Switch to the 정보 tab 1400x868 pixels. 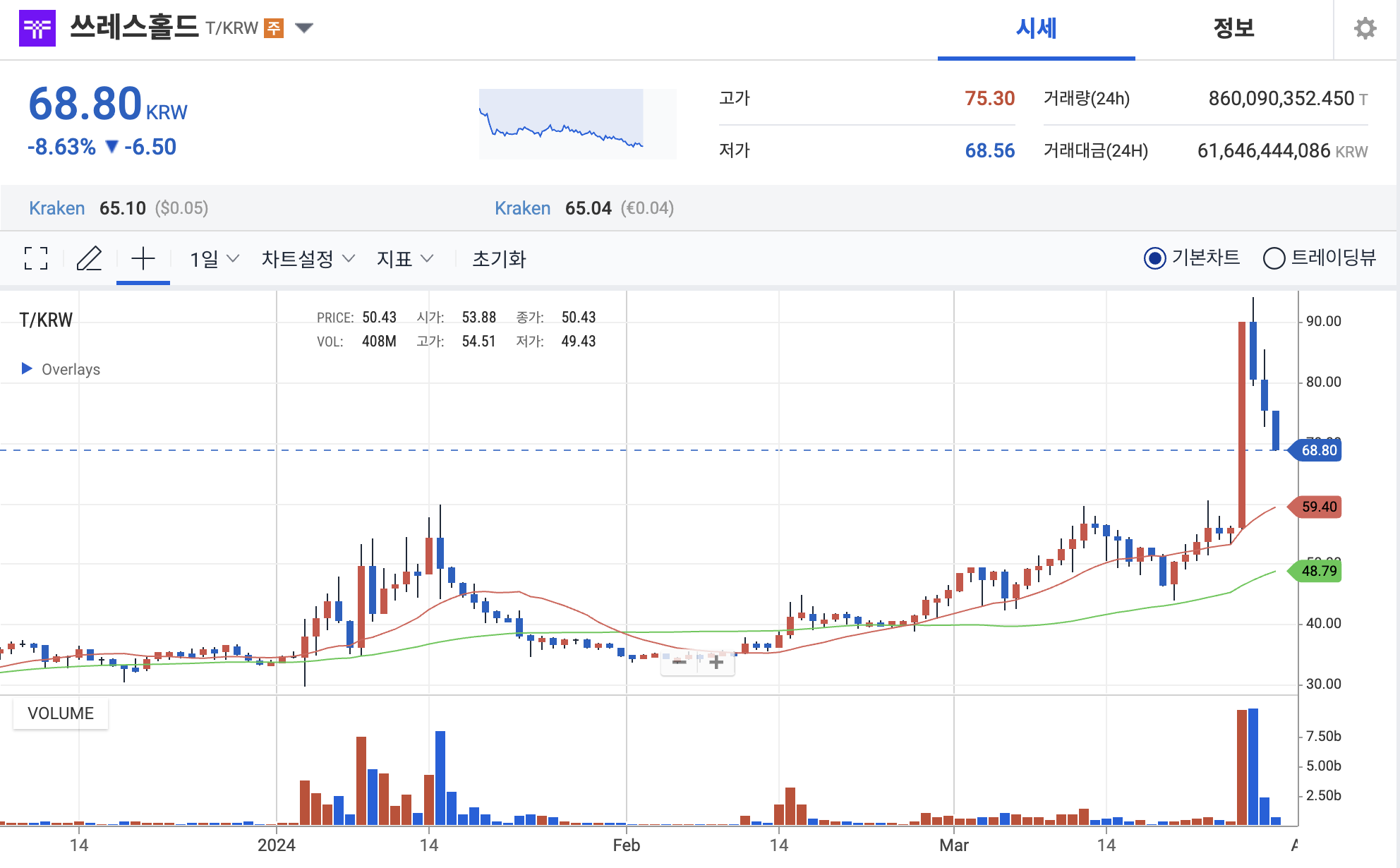[x=1233, y=28]
